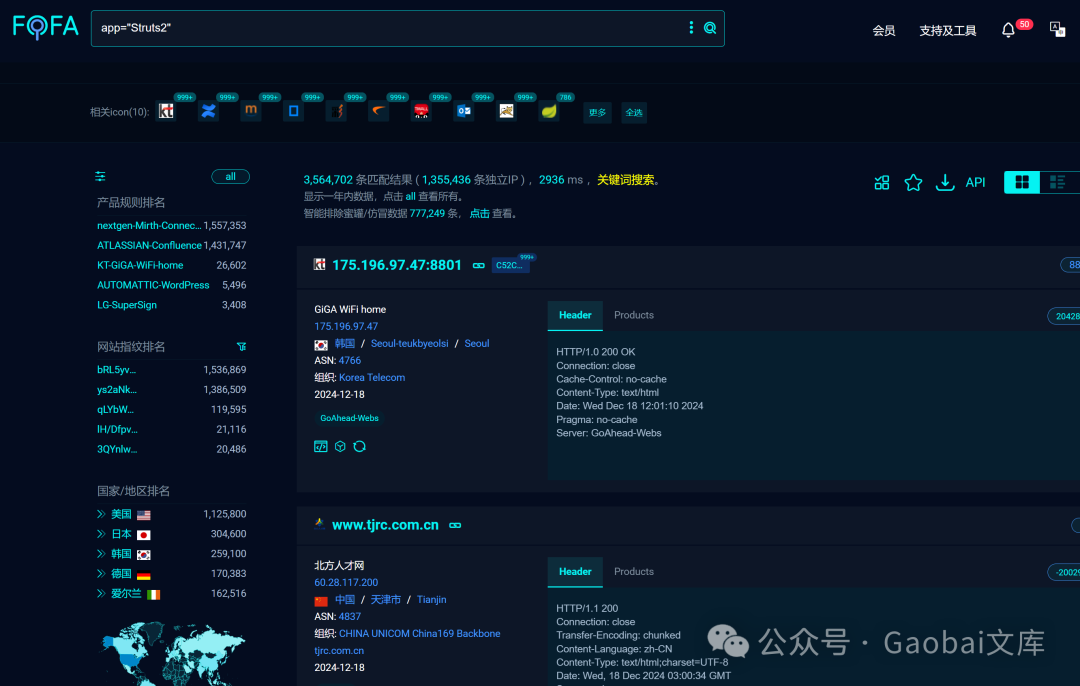
Task: Open the three-dot options in search box
Action: tap(691, 28)
